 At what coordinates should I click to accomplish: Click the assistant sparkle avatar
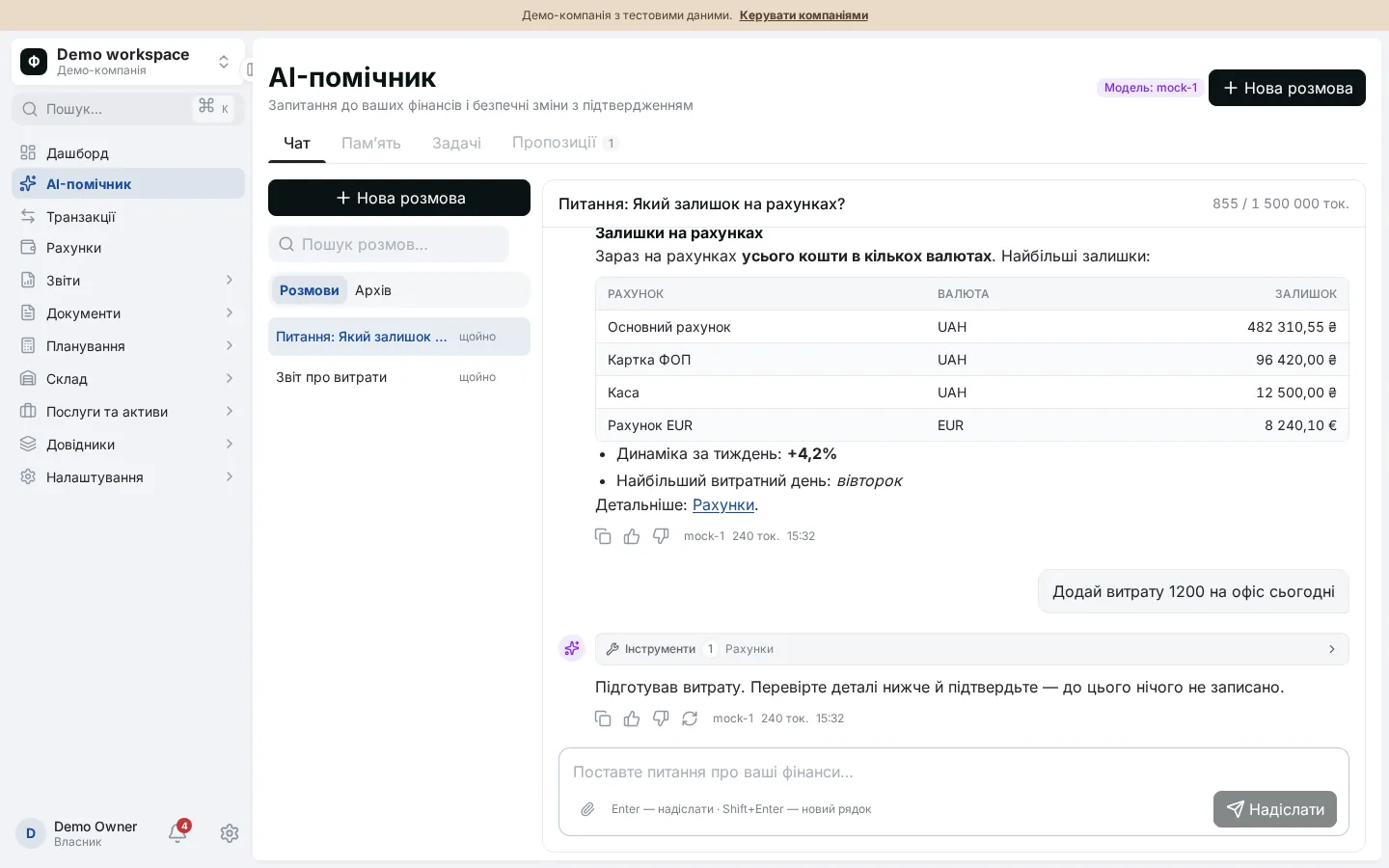[x=572, y=648]
